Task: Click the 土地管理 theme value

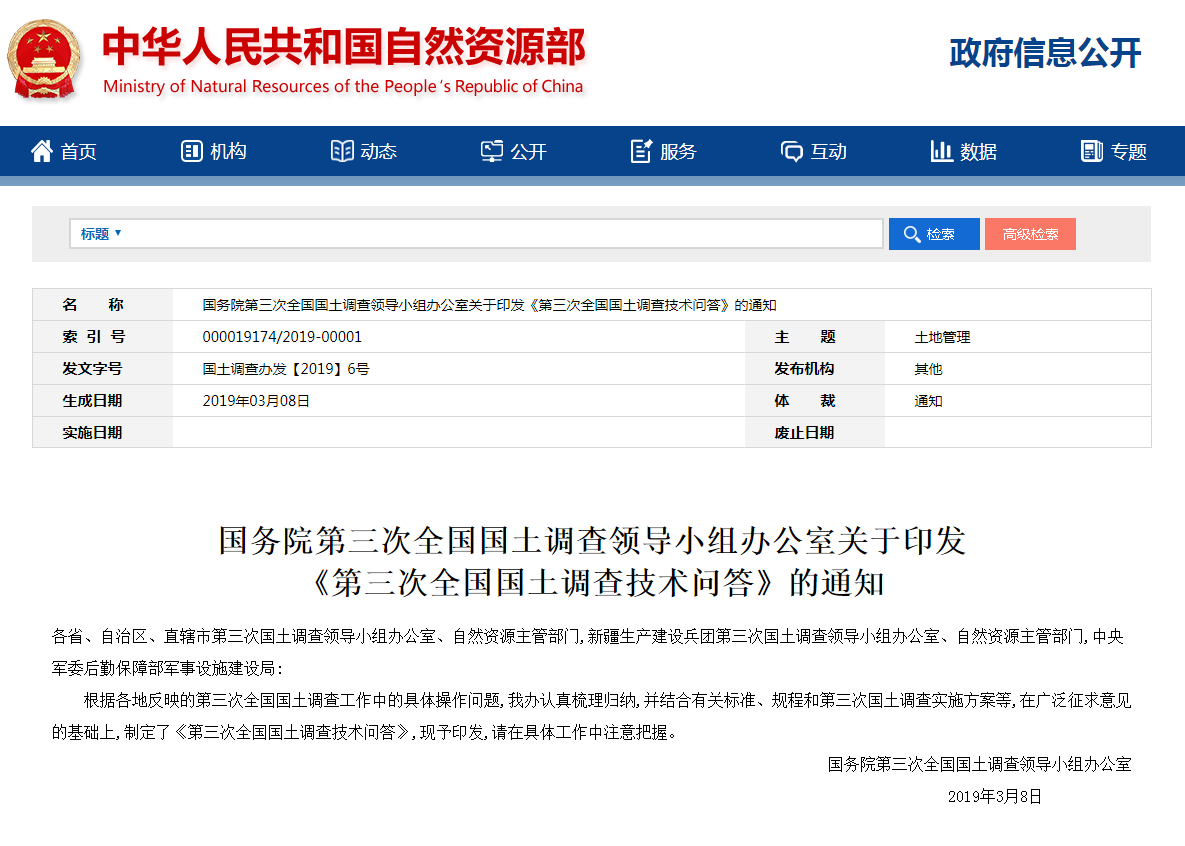Action: 942,337
